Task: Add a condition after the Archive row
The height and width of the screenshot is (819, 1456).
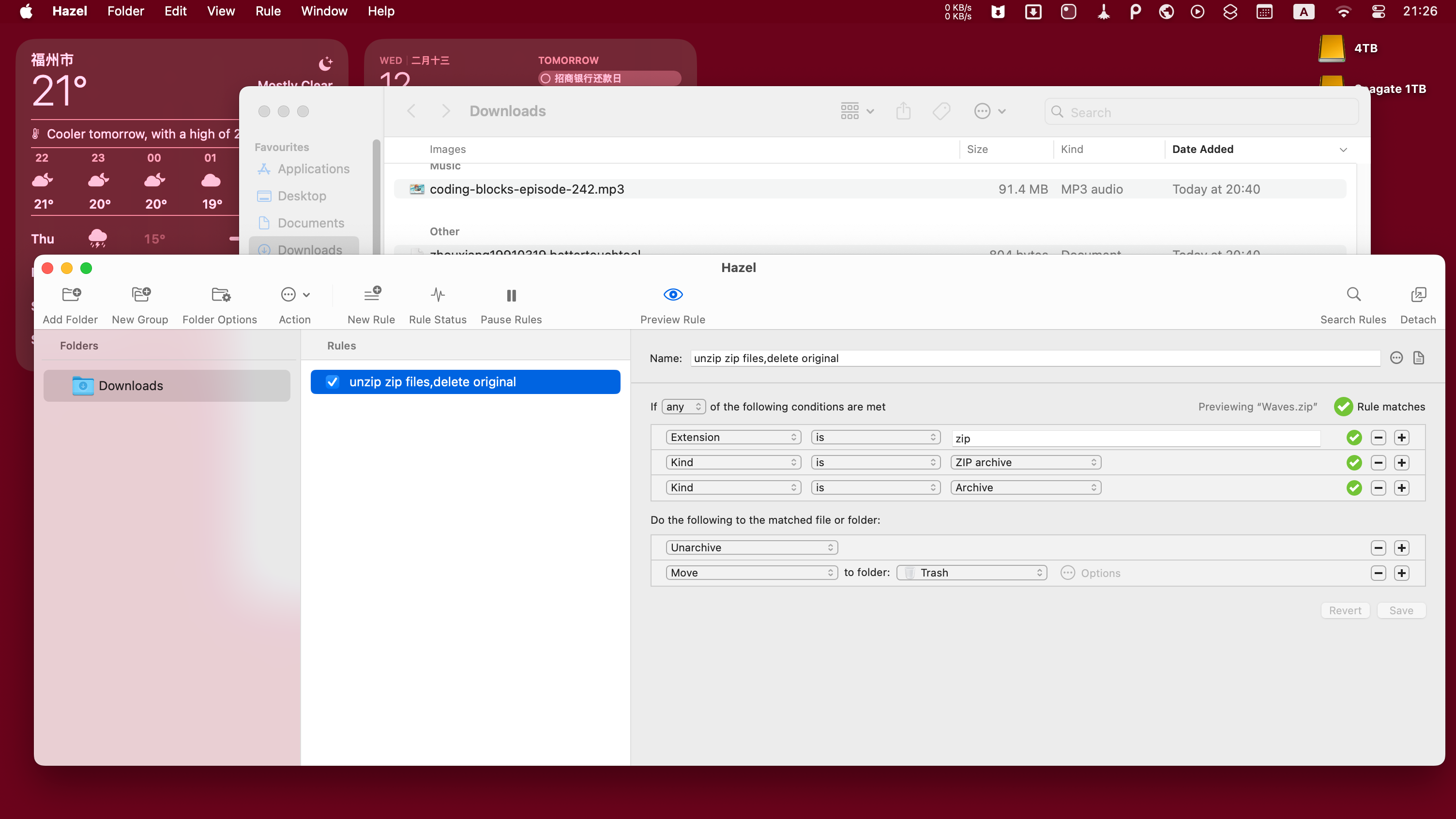Action: pos(1402,488)
